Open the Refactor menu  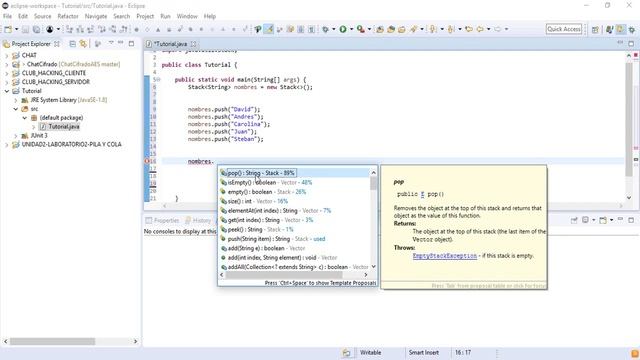point(68,16)
